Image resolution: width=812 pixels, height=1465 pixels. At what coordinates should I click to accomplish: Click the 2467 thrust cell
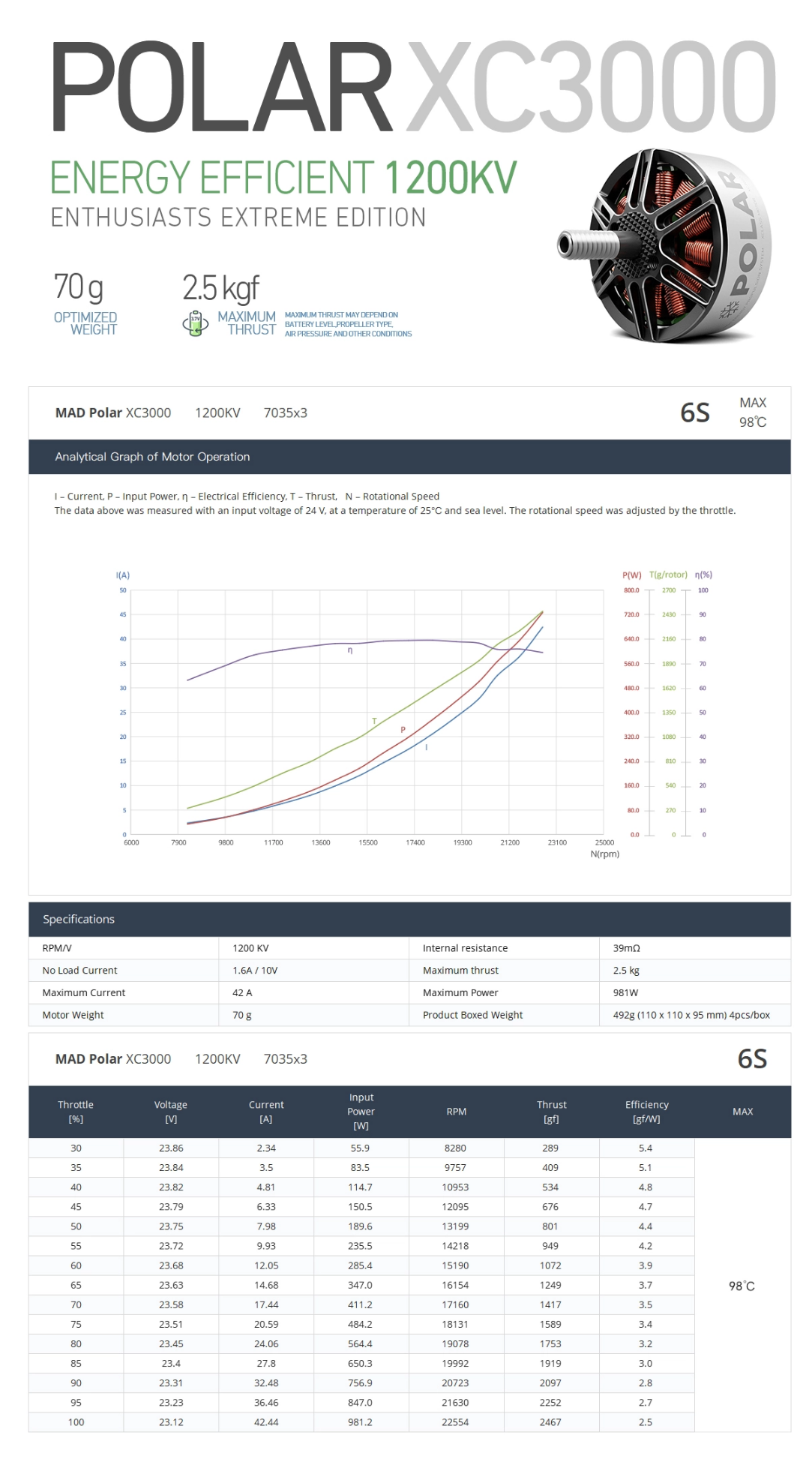(x=550, y=1422)
